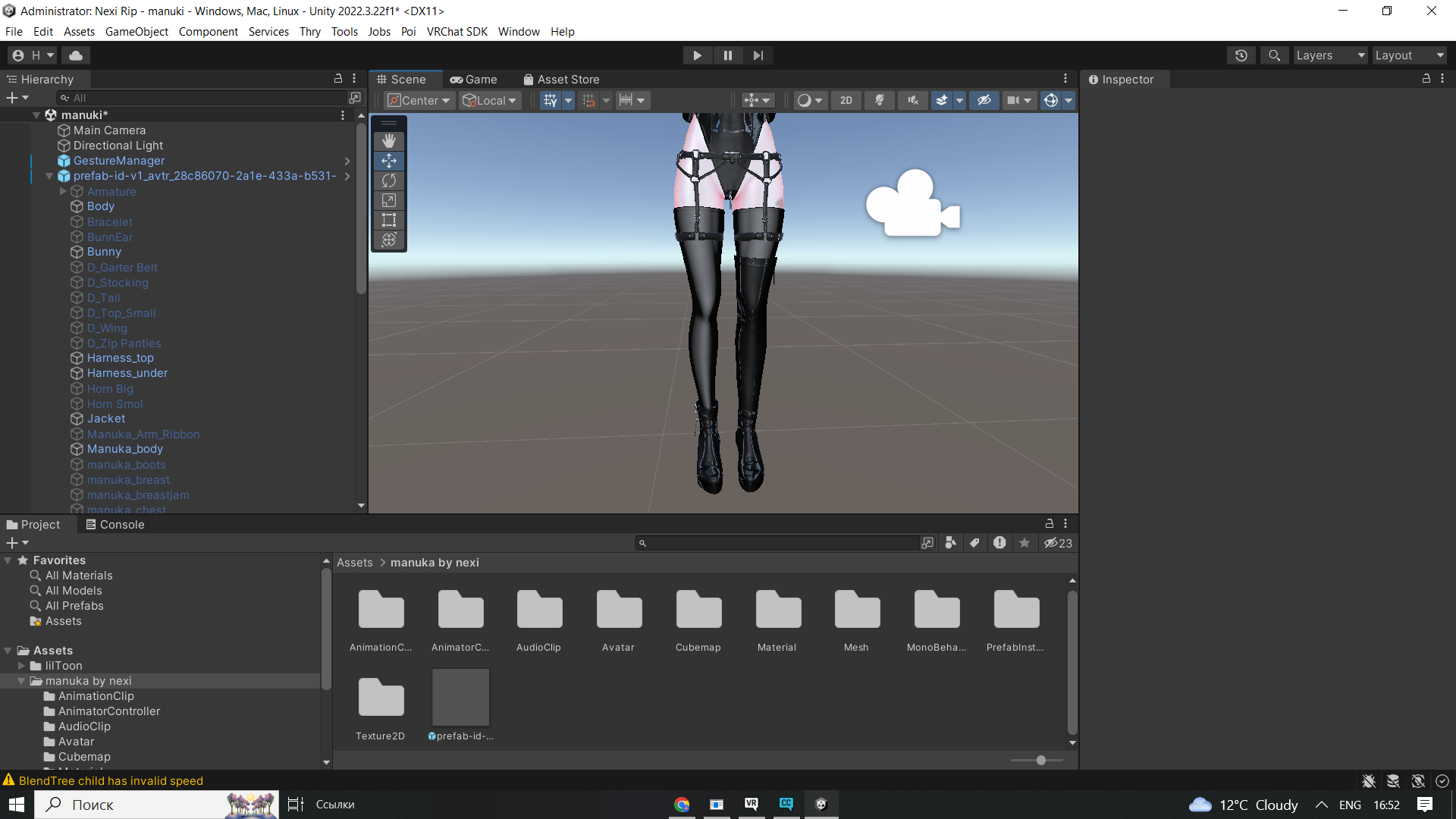The image size is (1456, 819).
Task: Click the Project search field
Action: (x=777, y=544)
